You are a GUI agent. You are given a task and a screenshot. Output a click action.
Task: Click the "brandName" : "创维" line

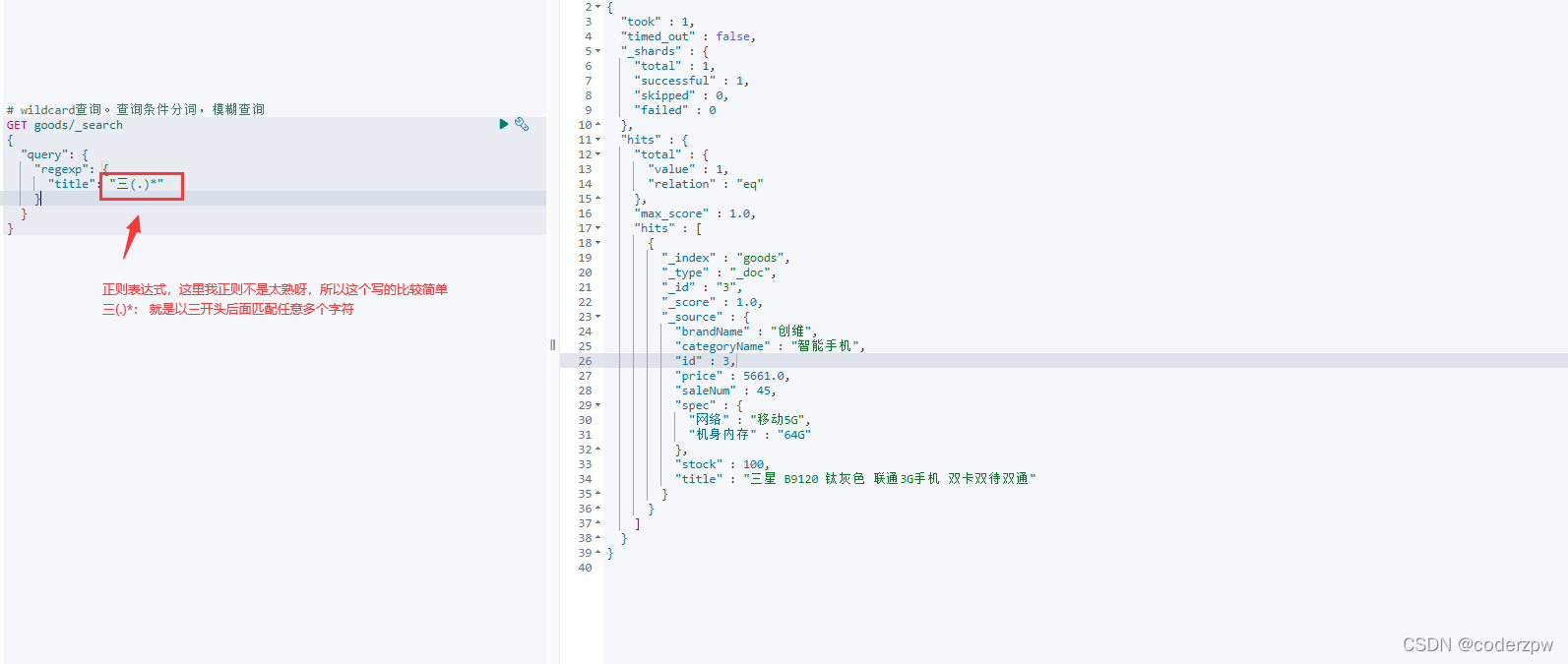tap(746, 332)
